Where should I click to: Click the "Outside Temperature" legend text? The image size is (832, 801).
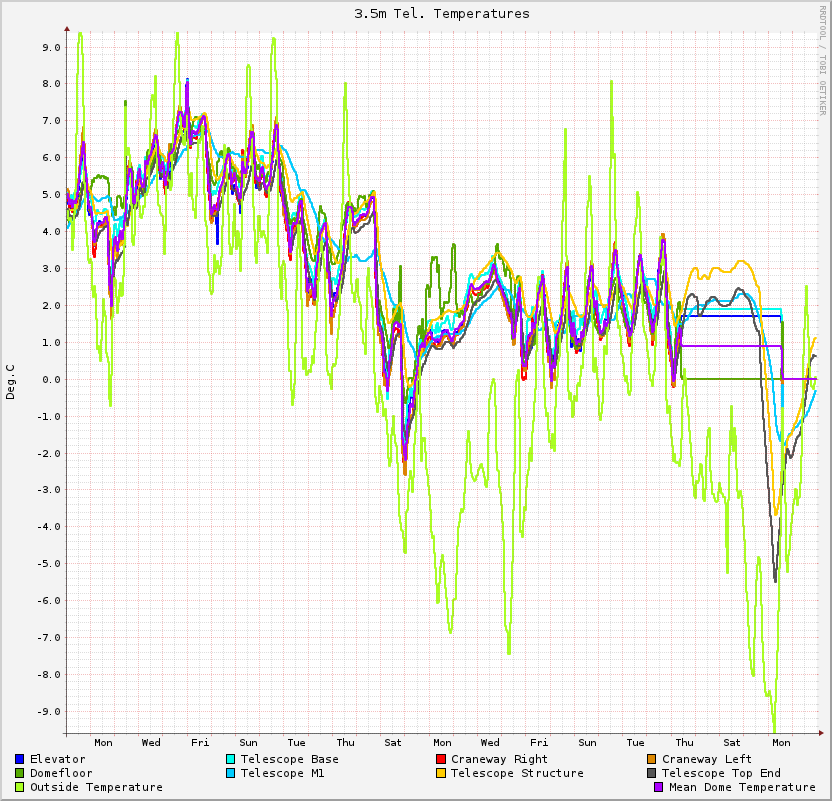(x=96, y=787)
